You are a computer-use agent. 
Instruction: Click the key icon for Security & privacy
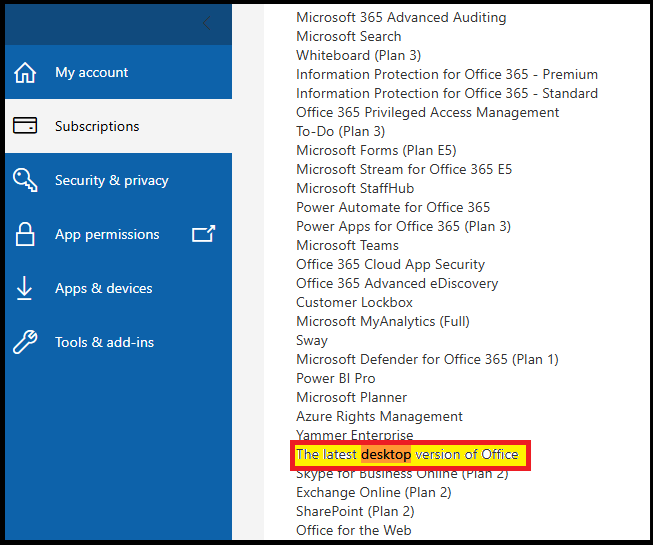(25, 180)
